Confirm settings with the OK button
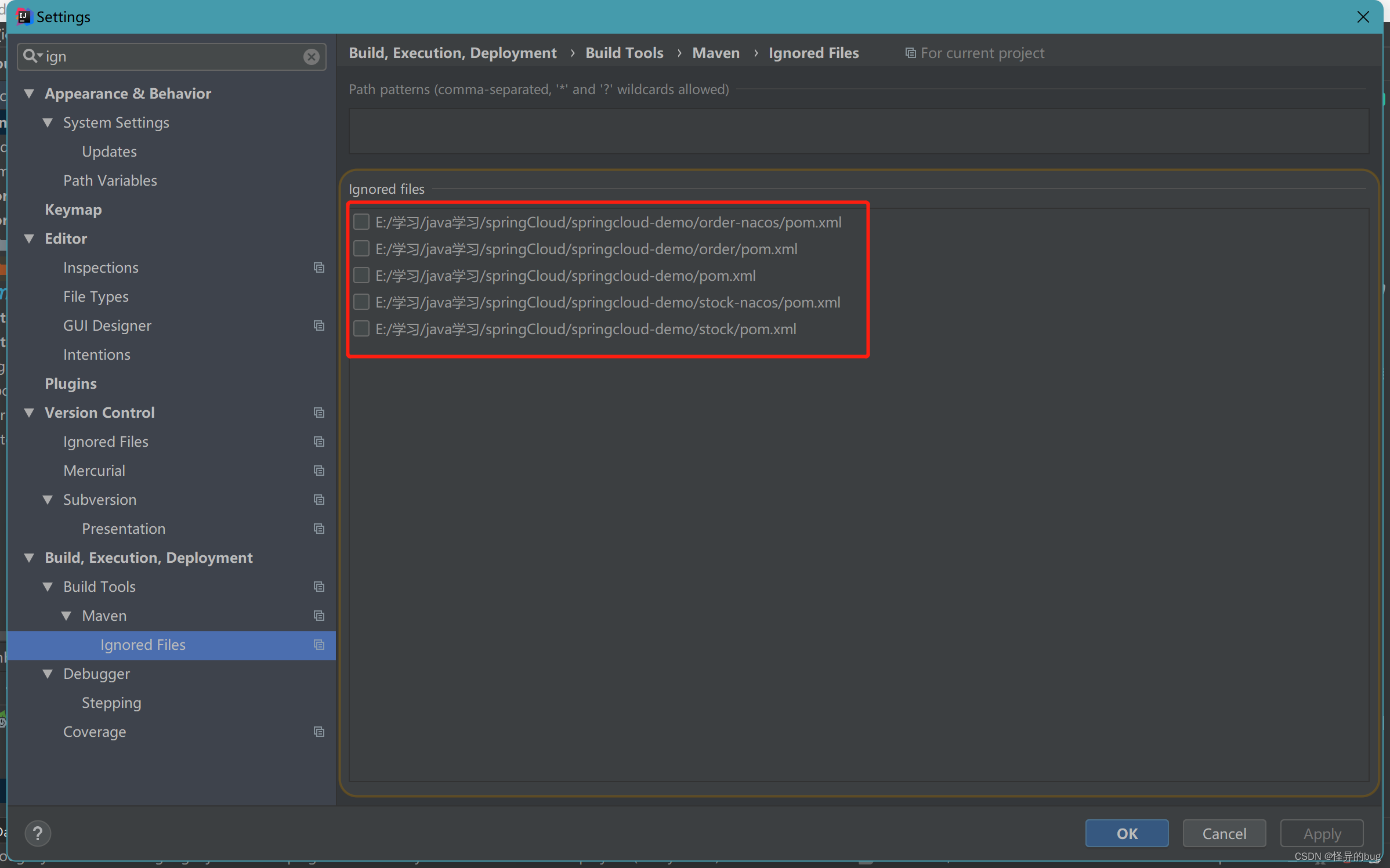The image size is (1390, 868). click(x=1127, y=833)
